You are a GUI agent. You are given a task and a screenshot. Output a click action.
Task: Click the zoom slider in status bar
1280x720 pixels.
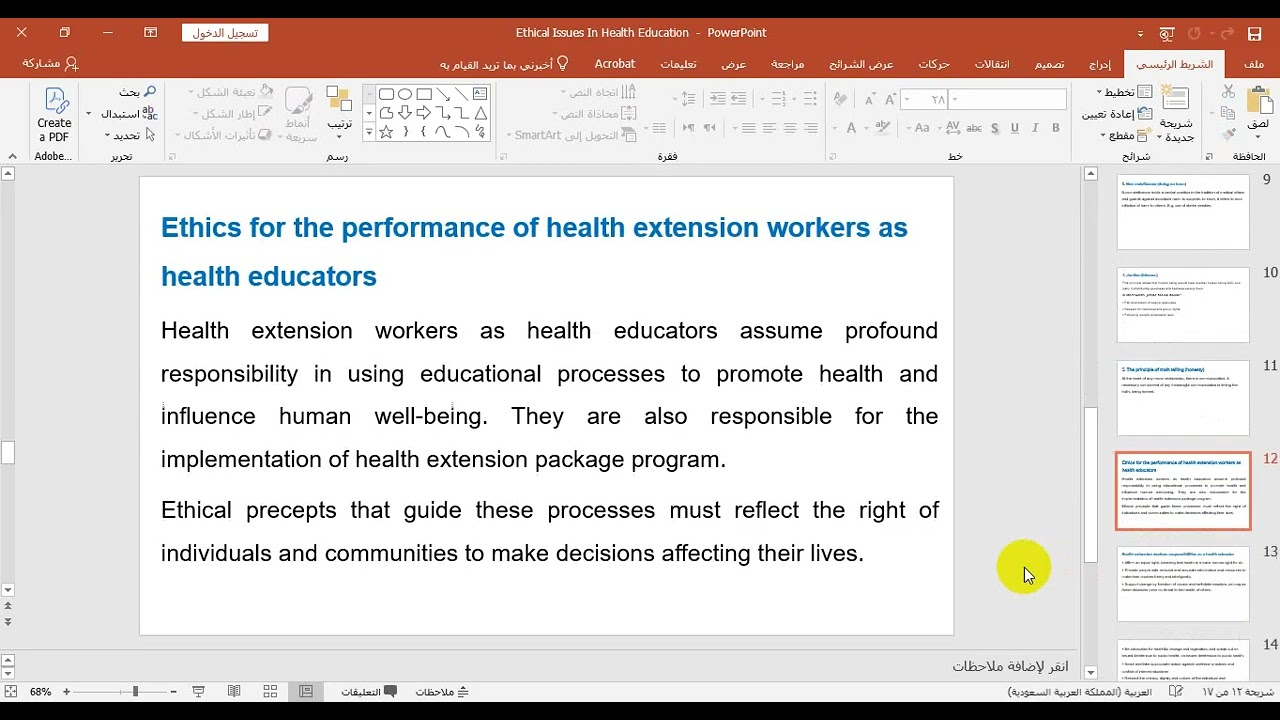tap(135, 691)
